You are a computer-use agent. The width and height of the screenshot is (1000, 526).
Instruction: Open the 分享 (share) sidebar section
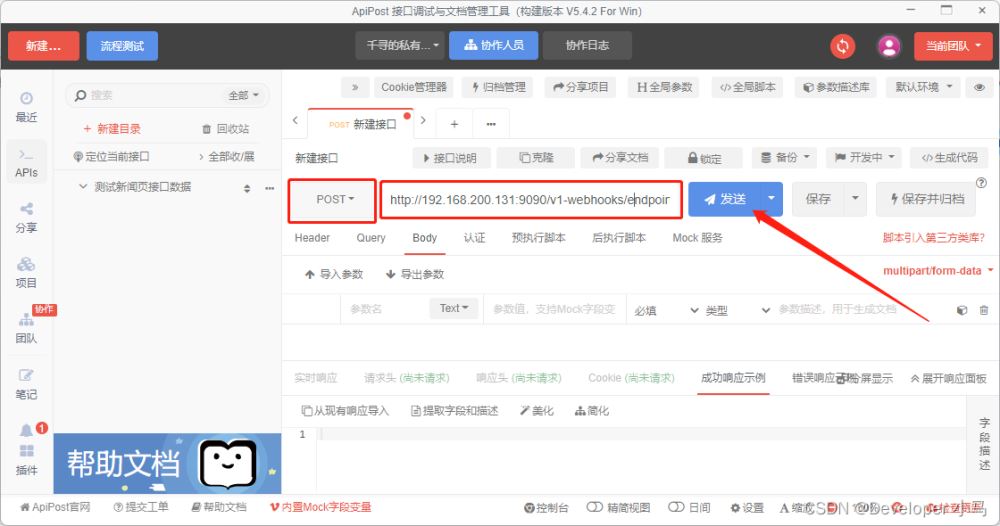tap(26, 218)
